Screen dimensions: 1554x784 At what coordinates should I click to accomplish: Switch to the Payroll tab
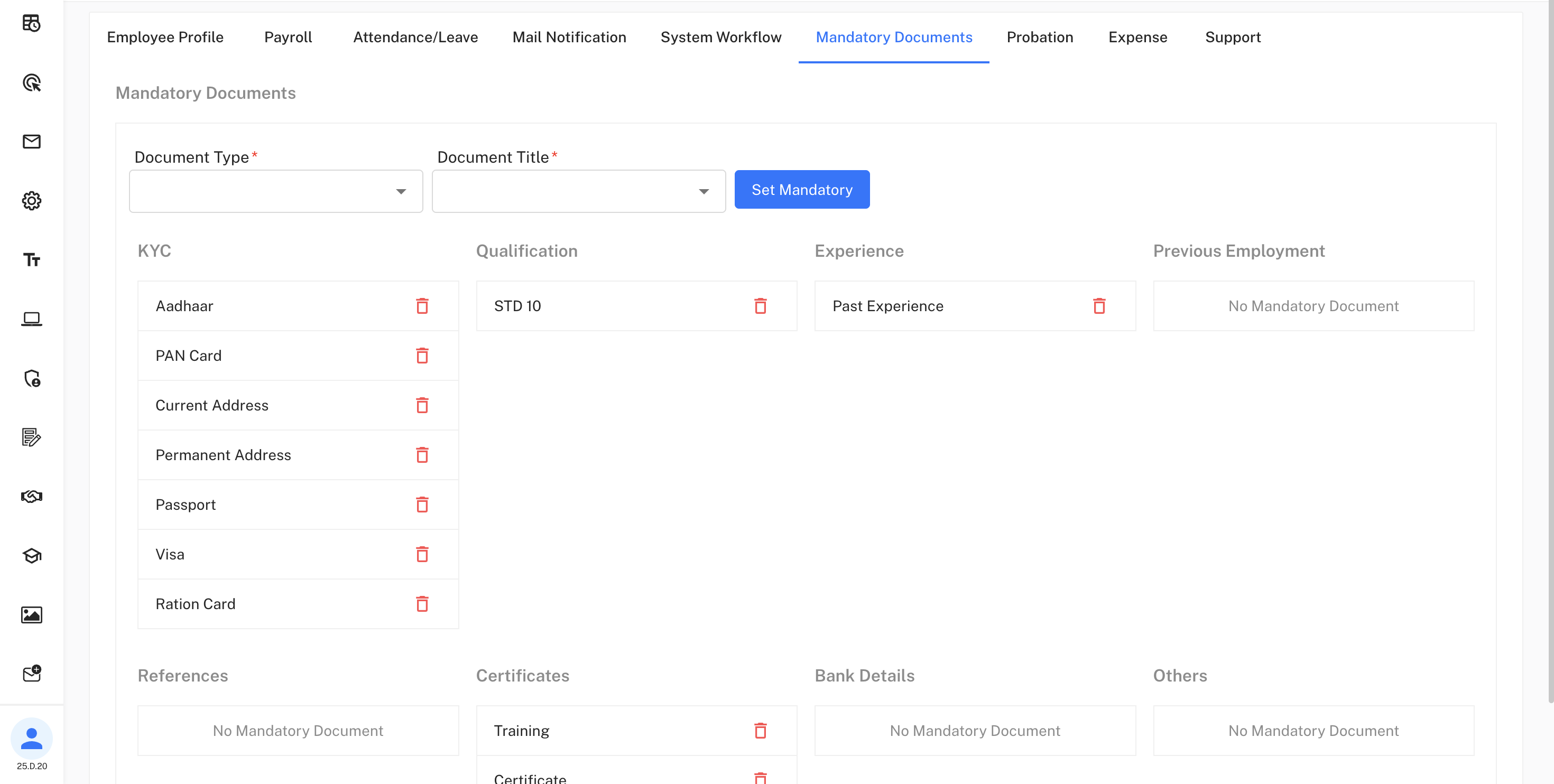coord(288,37)
